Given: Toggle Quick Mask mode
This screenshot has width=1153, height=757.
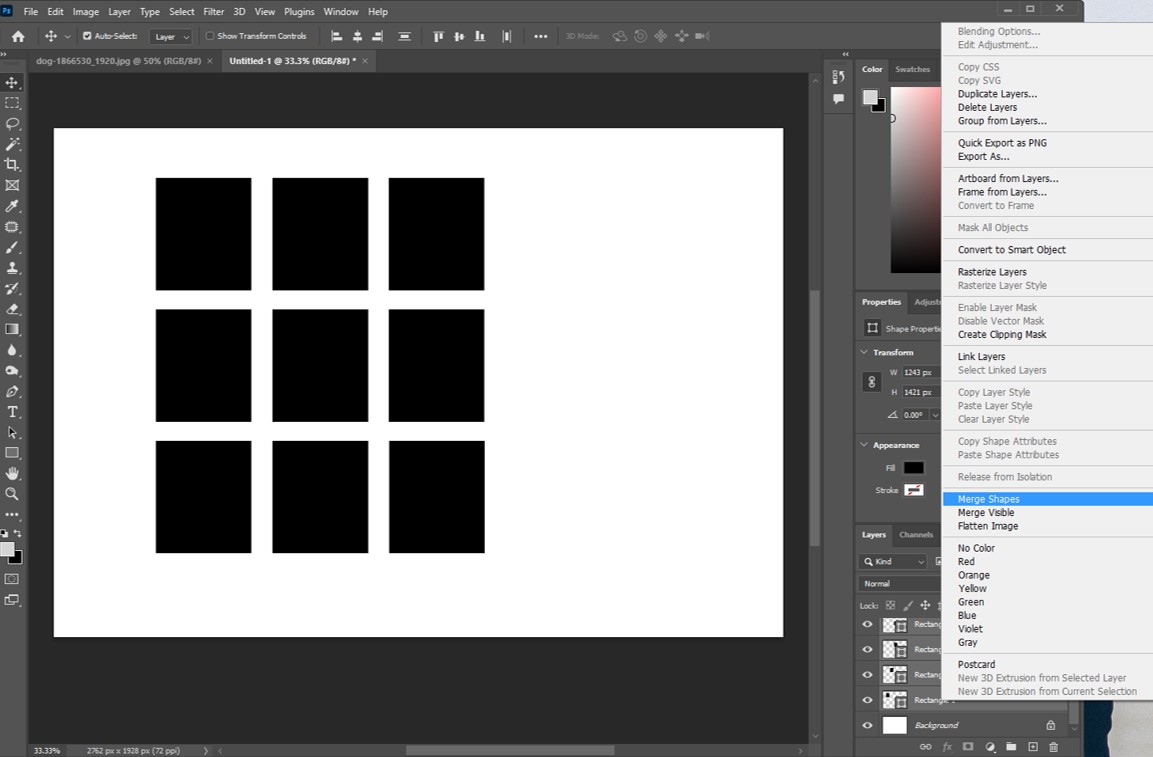Looking at the screenshot, I should (x=12, y=579).
